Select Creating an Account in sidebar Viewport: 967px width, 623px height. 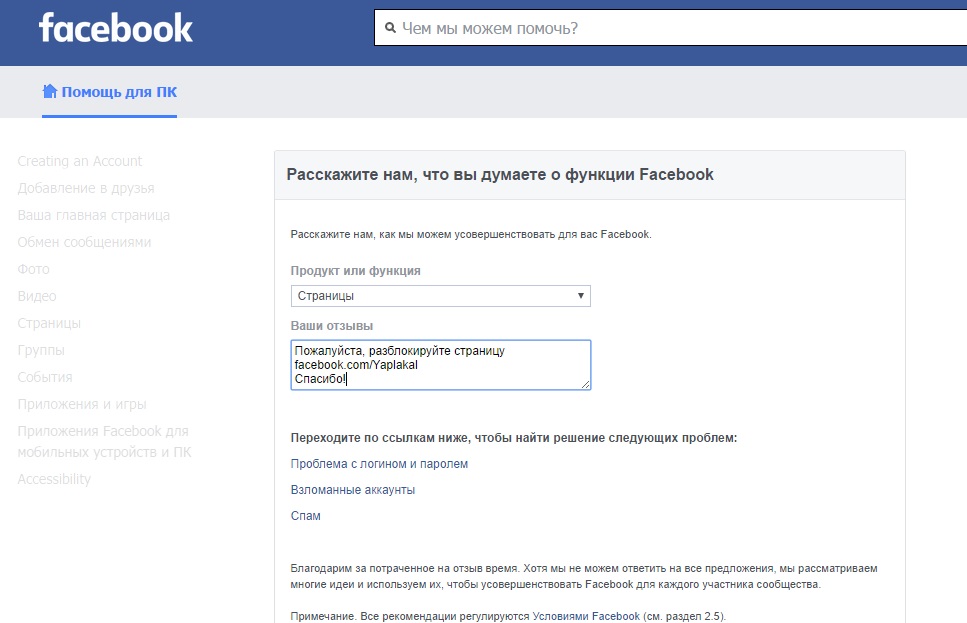[x=80, y=161]
